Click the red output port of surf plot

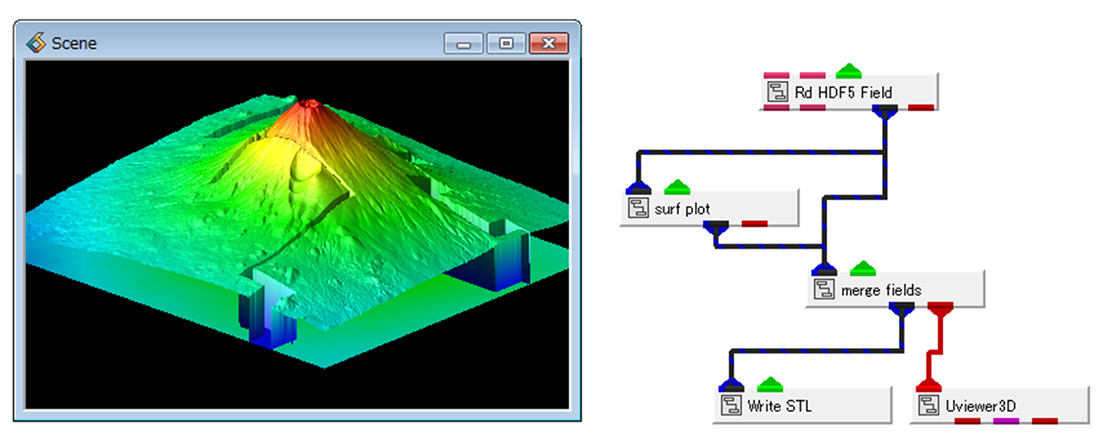pyautogui.click(x=755, y=224)
